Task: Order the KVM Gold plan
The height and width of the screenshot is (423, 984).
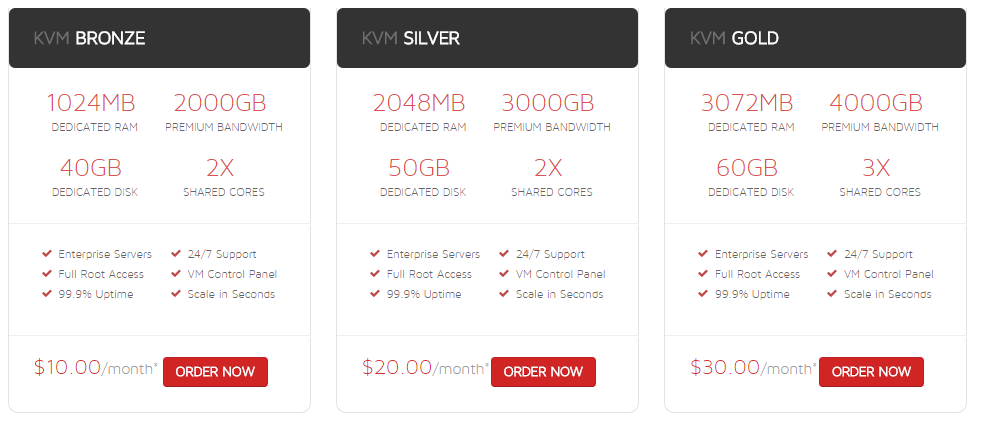Action: tap(871, 372)
